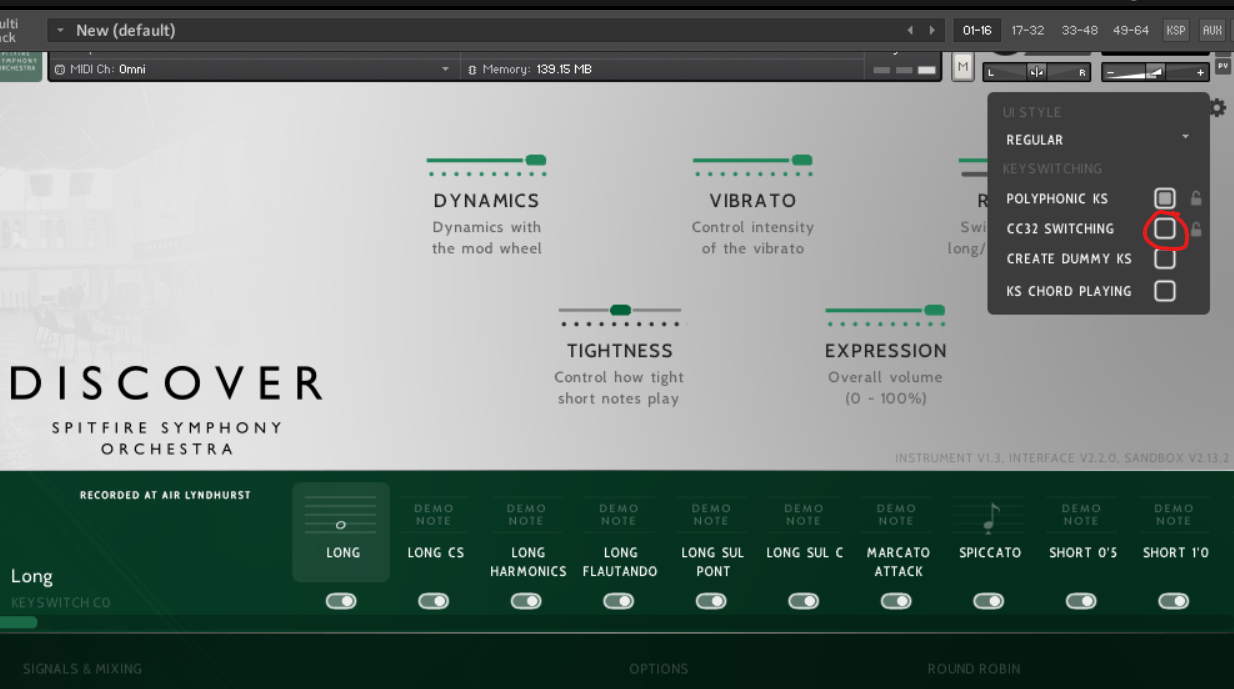1234x689 pixels.
Task: Tick the KS Chord Playing checkbox
Action: (x=1164, y=291)
